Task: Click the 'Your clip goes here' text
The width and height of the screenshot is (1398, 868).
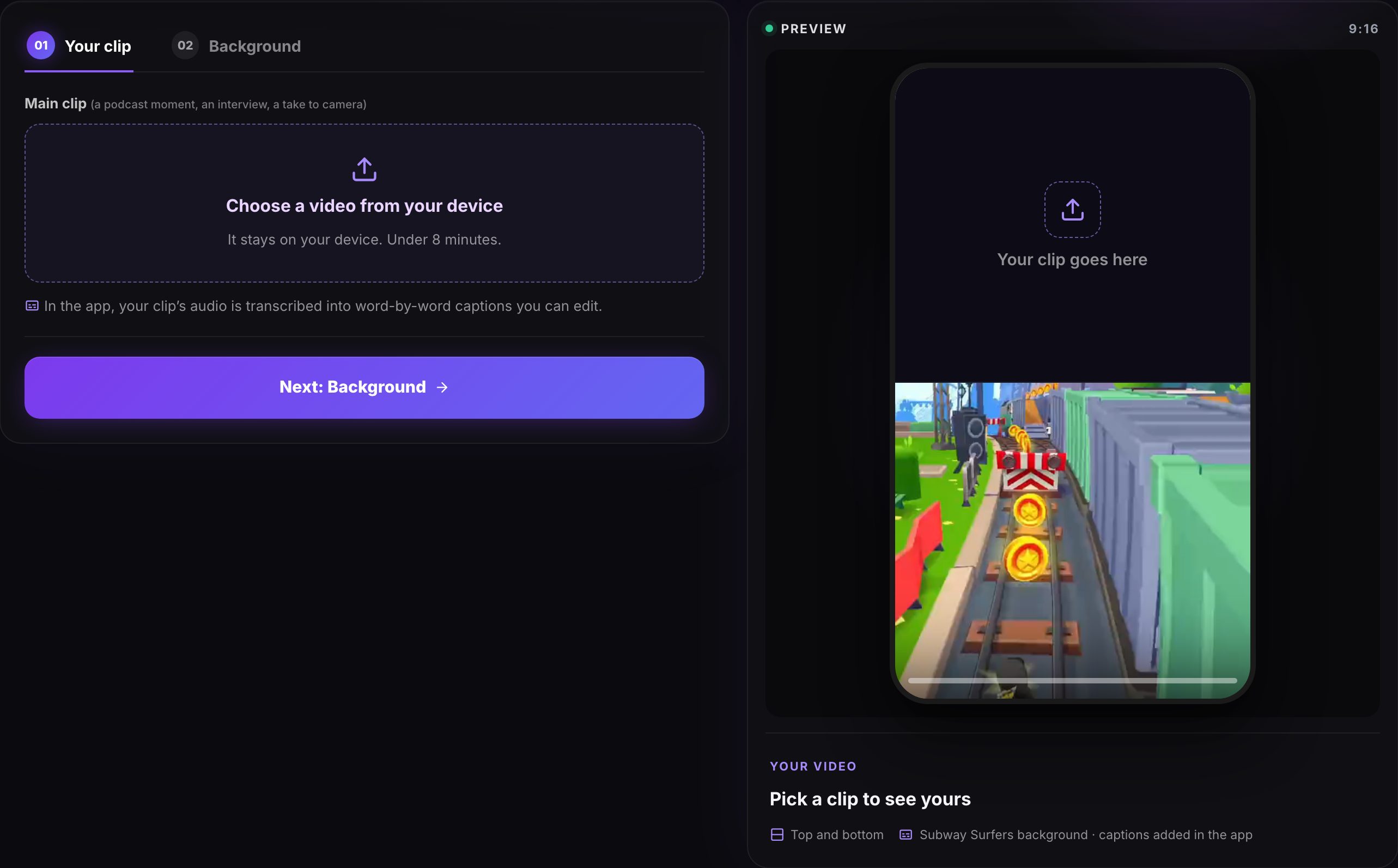Action: click(1072, 260)
